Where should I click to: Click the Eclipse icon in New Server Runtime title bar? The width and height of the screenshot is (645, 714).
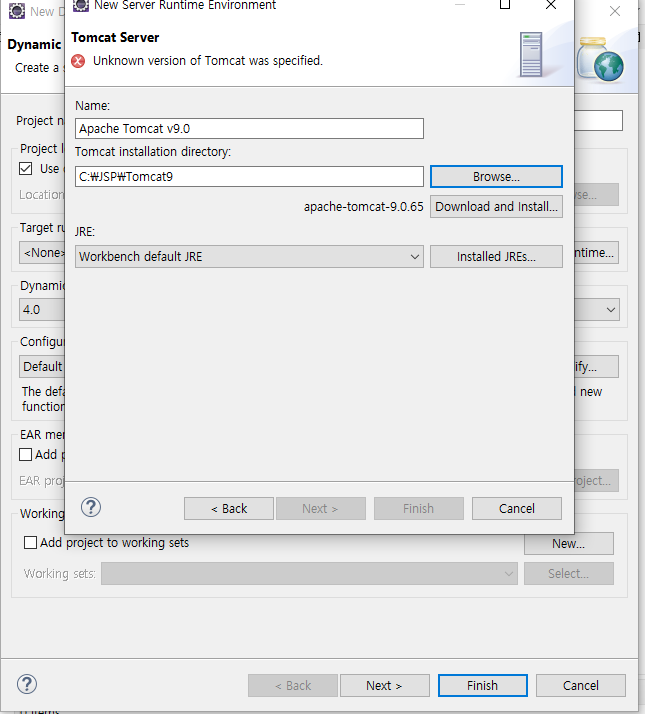pyautogui.click(x=81, y=5)
